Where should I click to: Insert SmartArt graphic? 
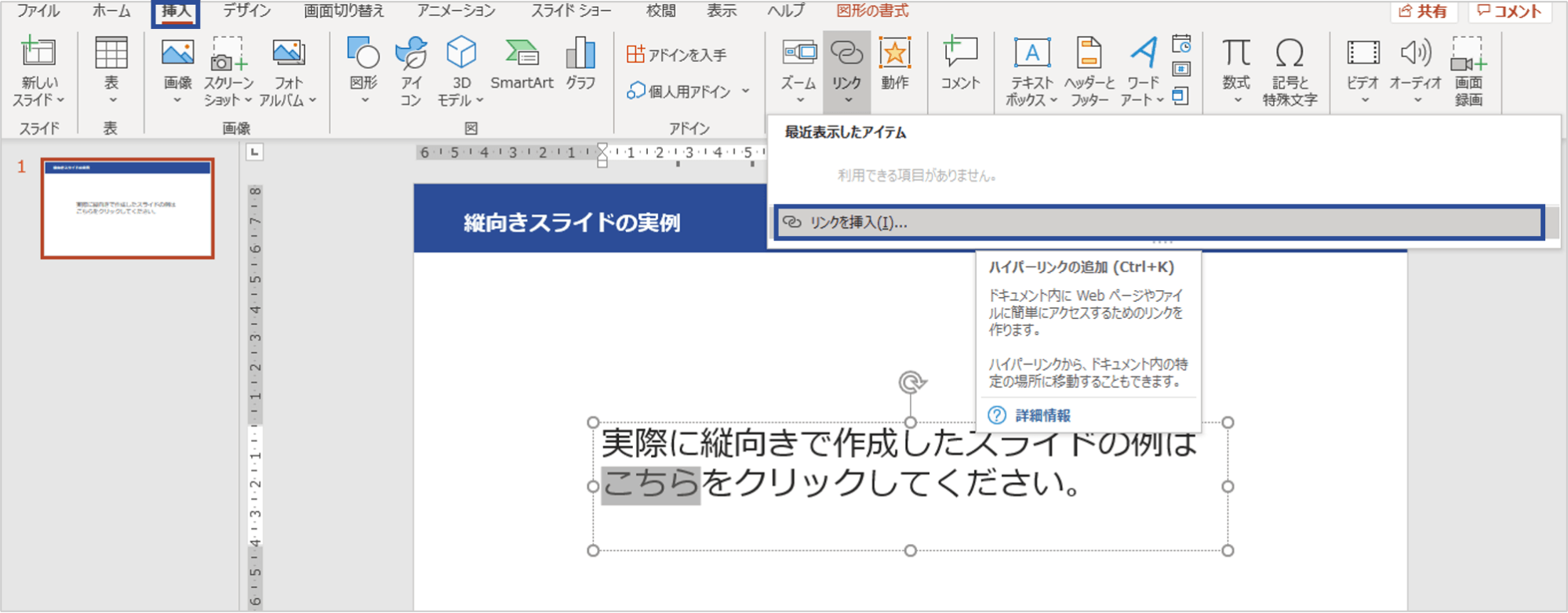point(522,63)
